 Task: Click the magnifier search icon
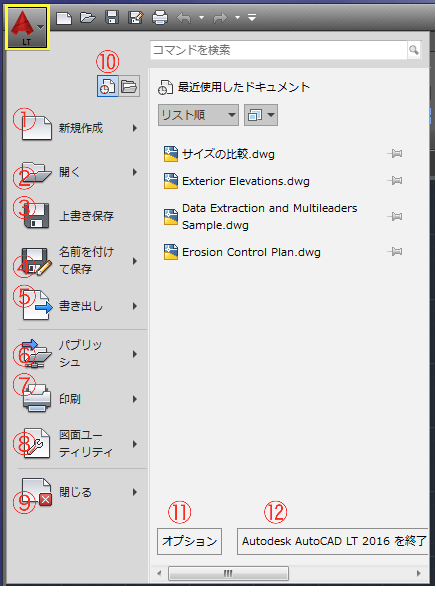click(414, 50)
